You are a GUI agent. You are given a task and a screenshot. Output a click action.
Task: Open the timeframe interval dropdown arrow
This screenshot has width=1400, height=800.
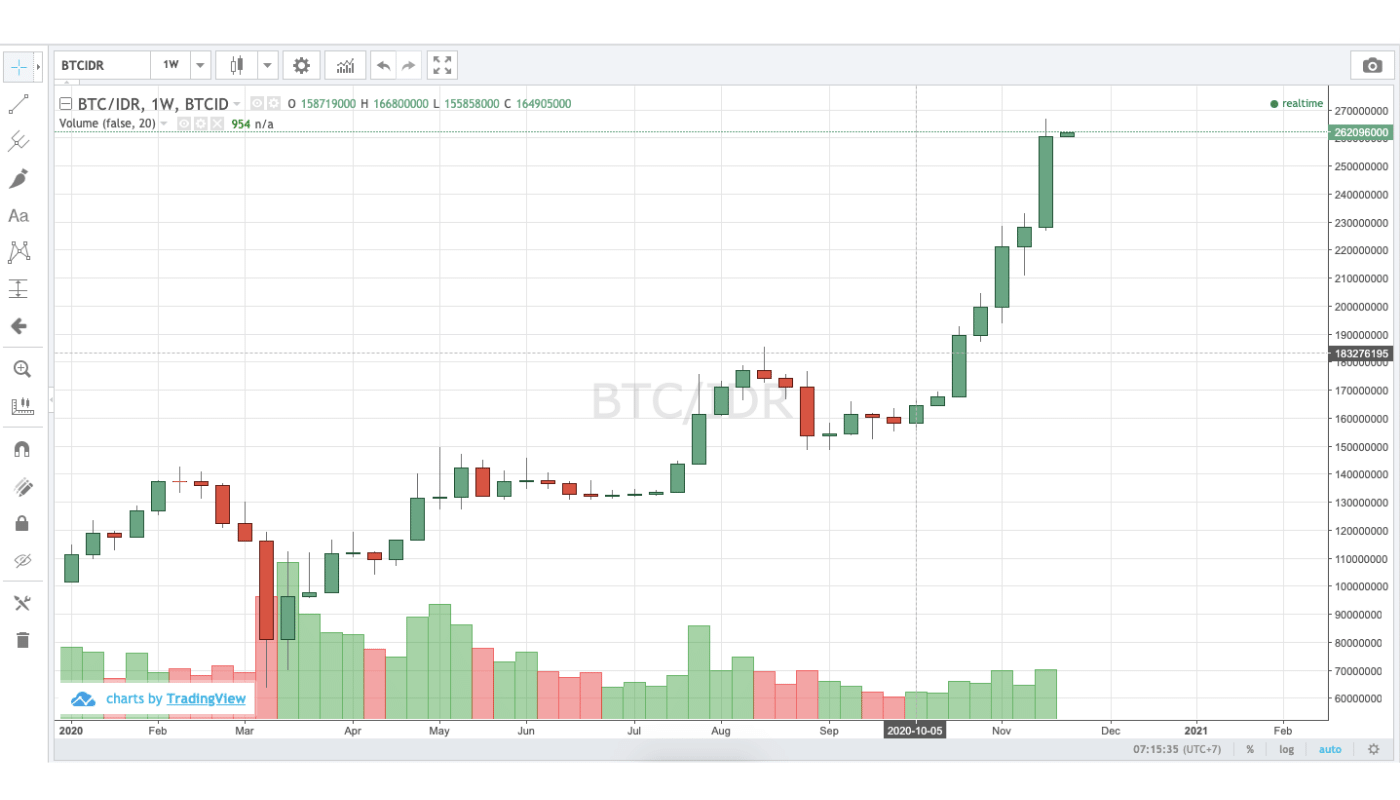200,66
